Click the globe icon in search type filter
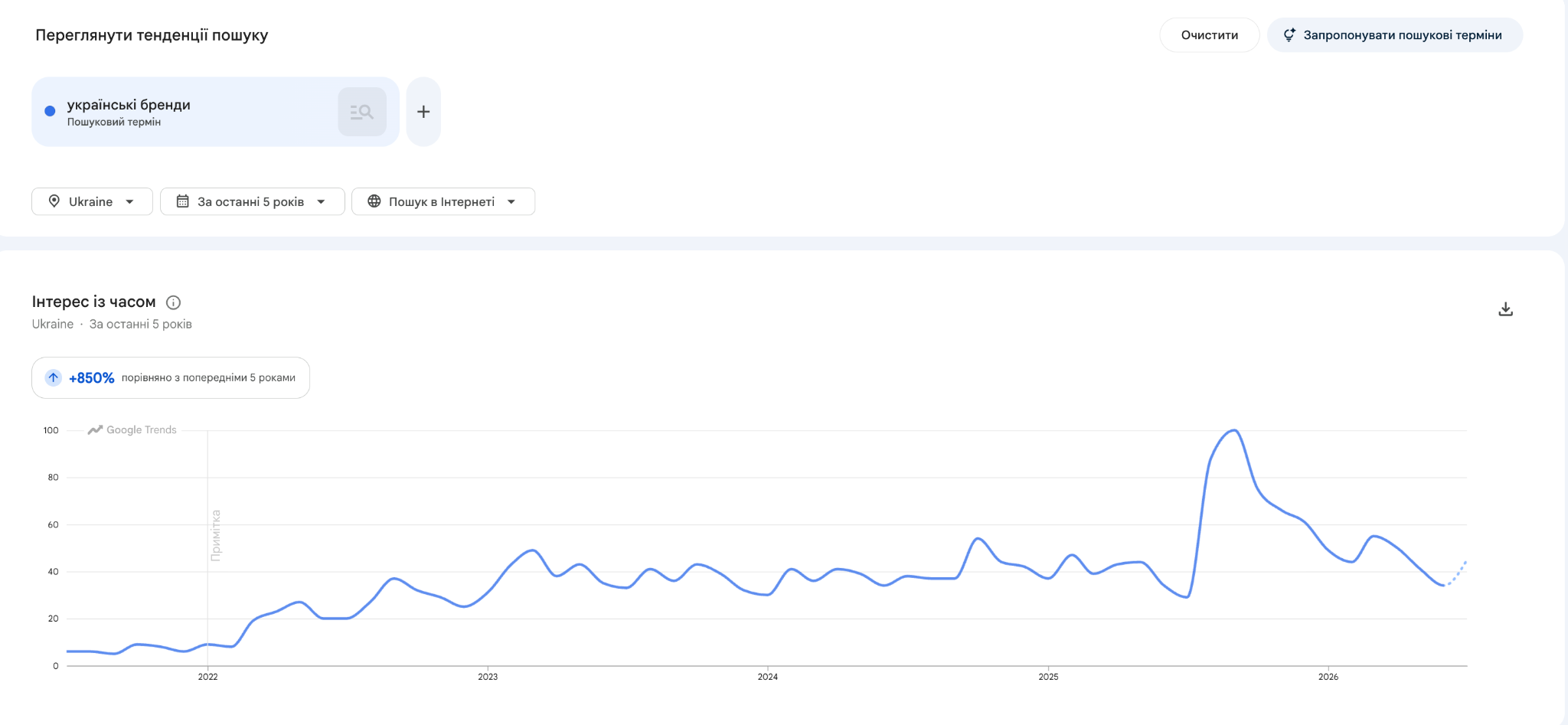1568x725 pixels. [374, 201]
